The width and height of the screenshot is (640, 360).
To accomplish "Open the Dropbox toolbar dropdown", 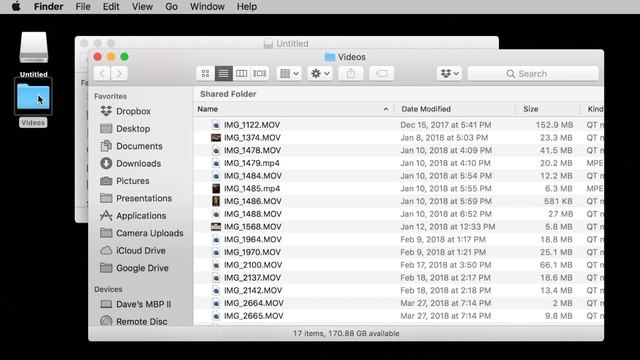I will 449,73.
